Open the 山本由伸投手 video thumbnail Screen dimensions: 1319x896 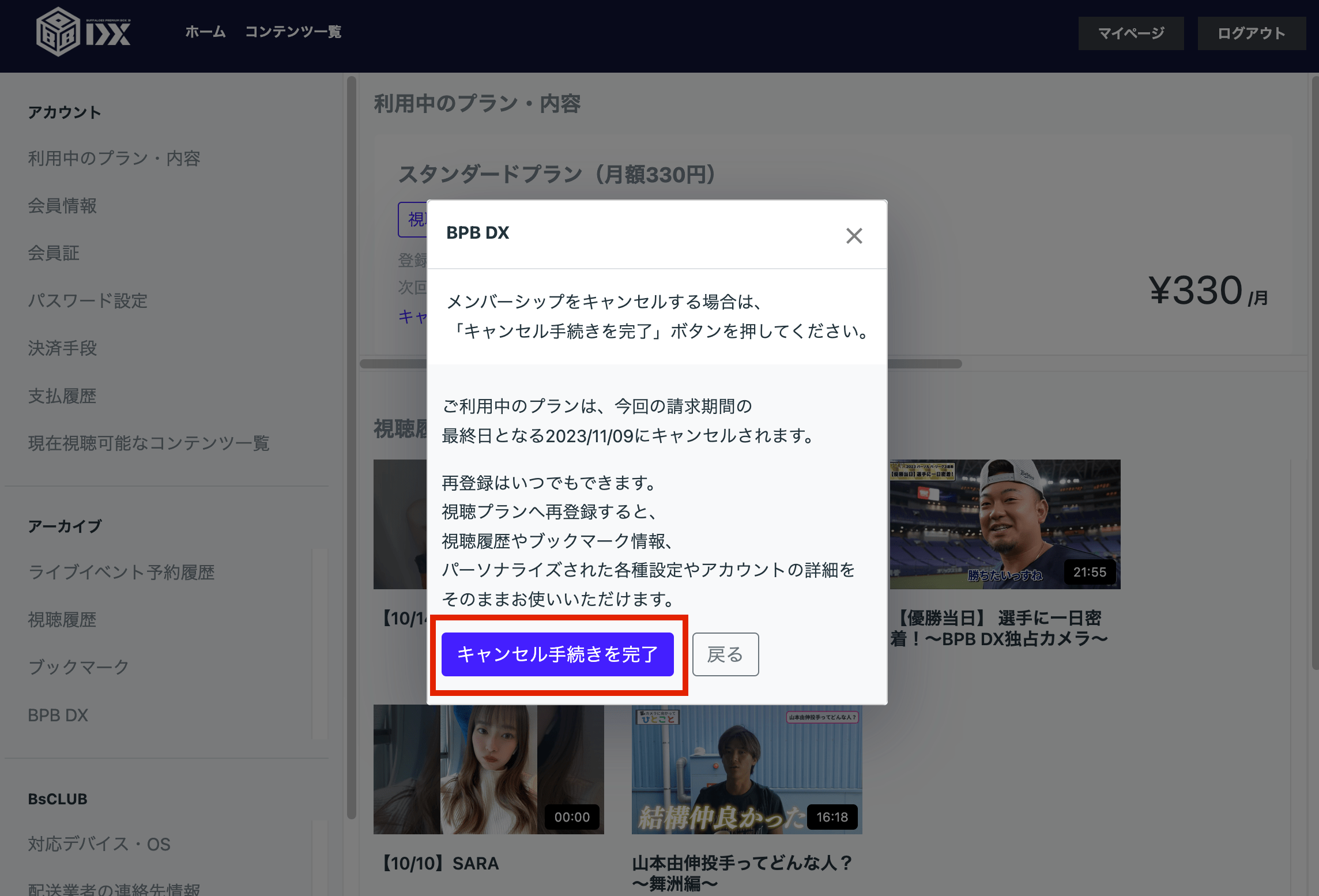[x=747, y=770]
